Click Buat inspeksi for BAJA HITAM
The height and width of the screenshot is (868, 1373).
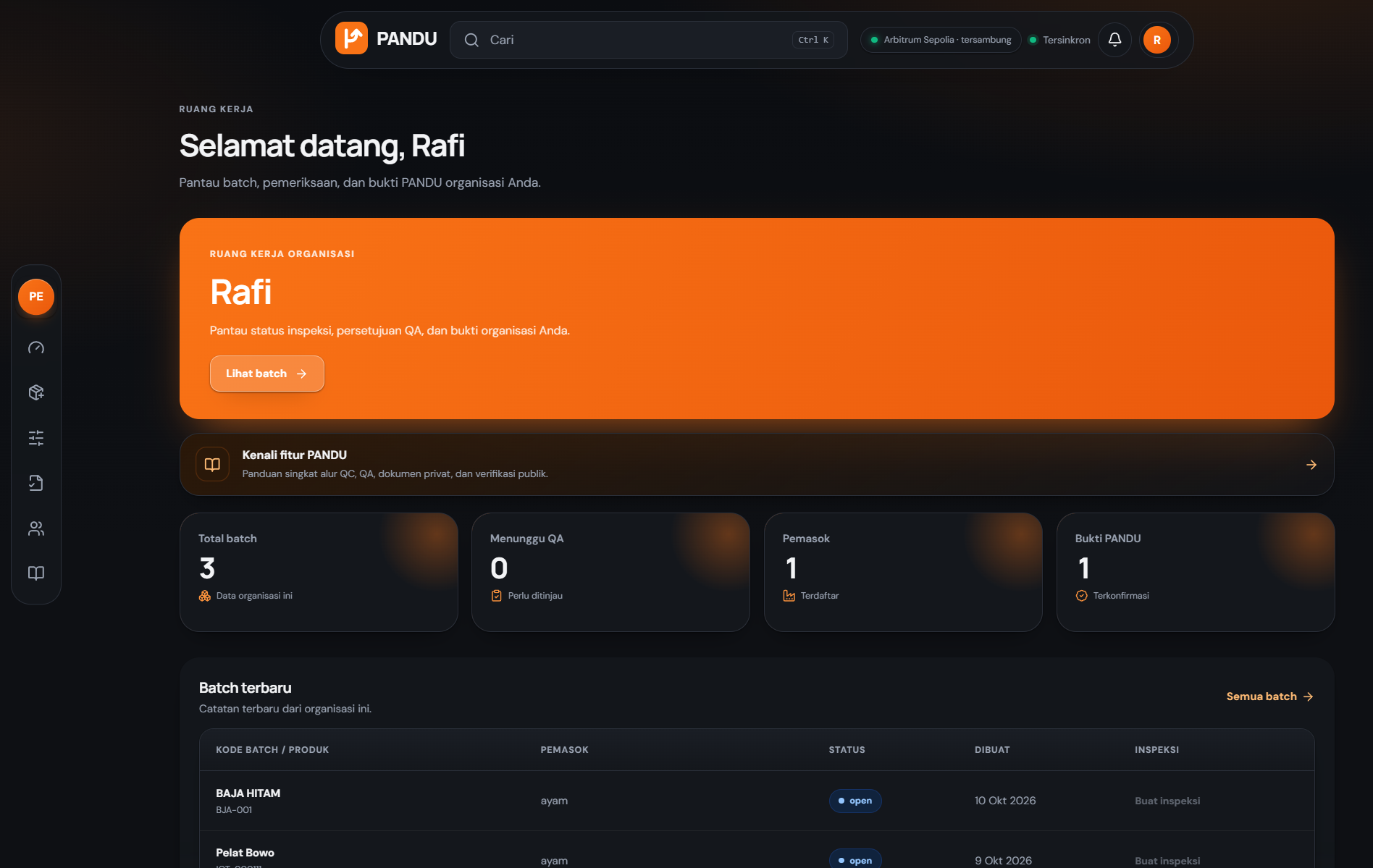pyautogui.click(x=1167, y=801)
